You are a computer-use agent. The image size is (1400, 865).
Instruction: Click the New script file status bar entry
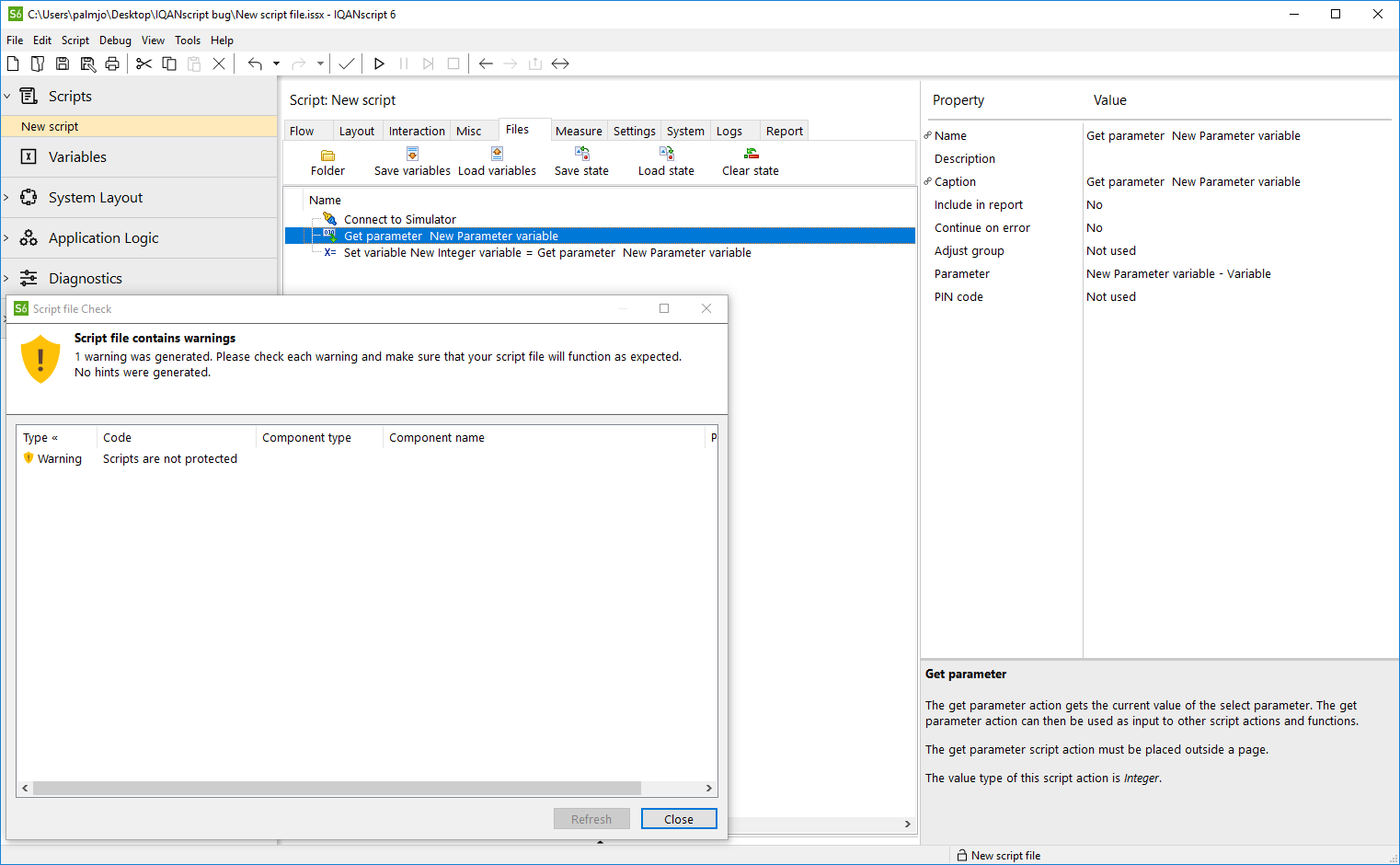[999, 856]
